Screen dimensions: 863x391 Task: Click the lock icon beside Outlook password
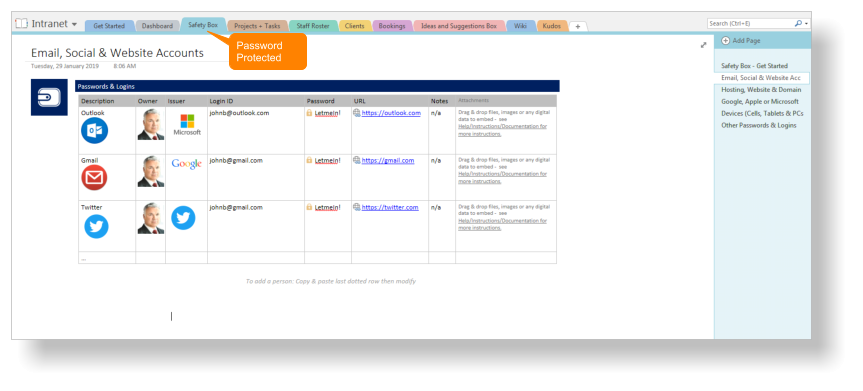point(309,113)
